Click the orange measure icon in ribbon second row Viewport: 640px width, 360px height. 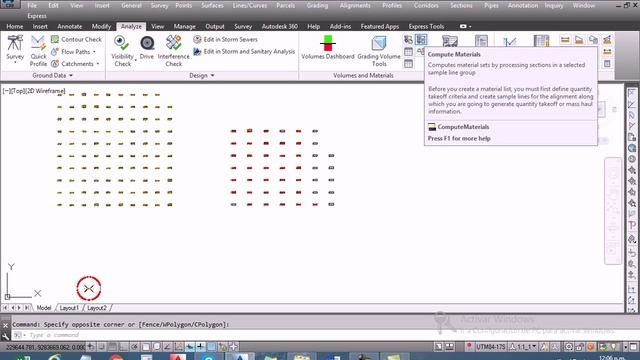[x=607, y=52]
